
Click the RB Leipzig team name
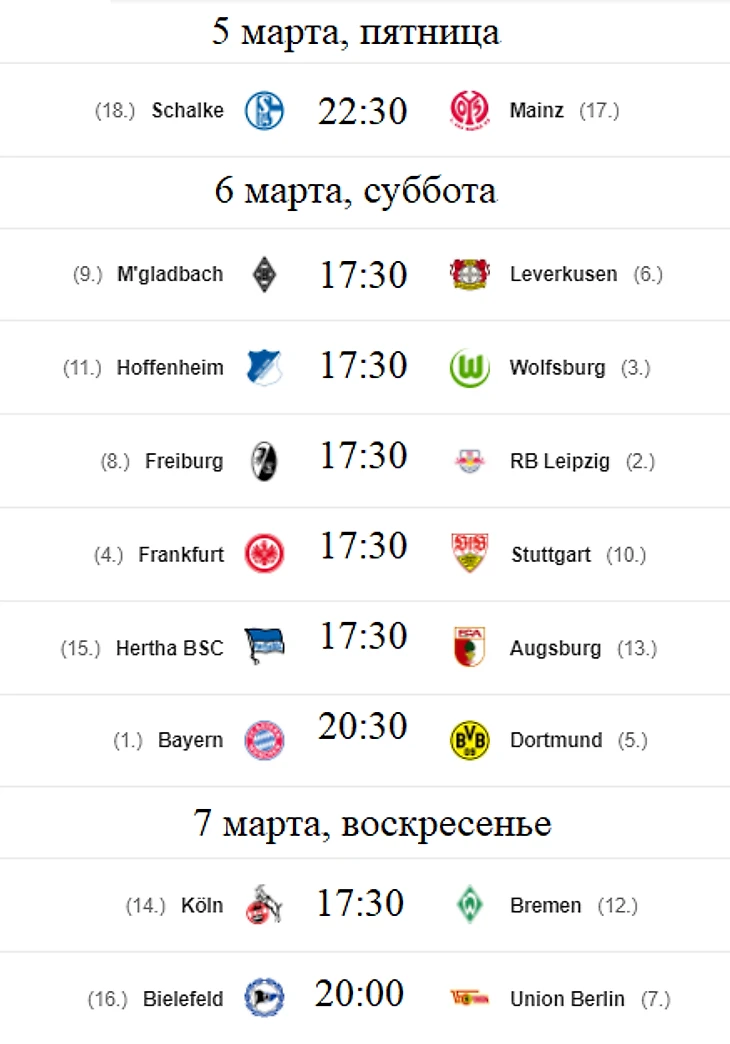tap(559, 461)
